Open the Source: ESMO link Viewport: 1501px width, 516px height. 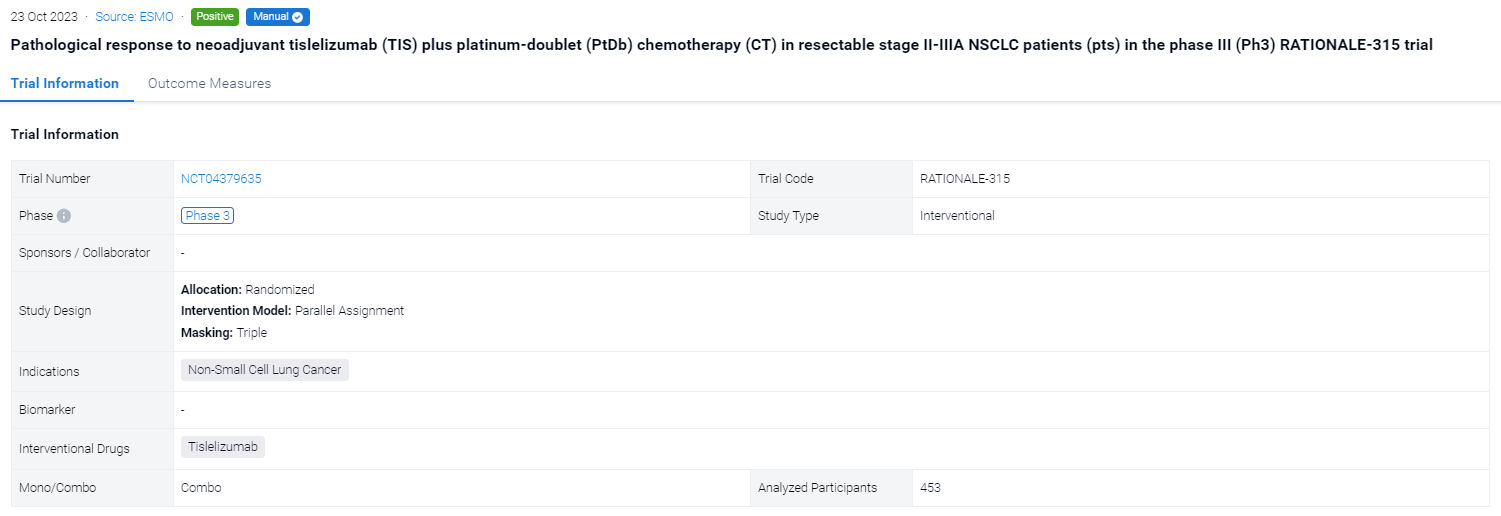(x=137, y=17)
